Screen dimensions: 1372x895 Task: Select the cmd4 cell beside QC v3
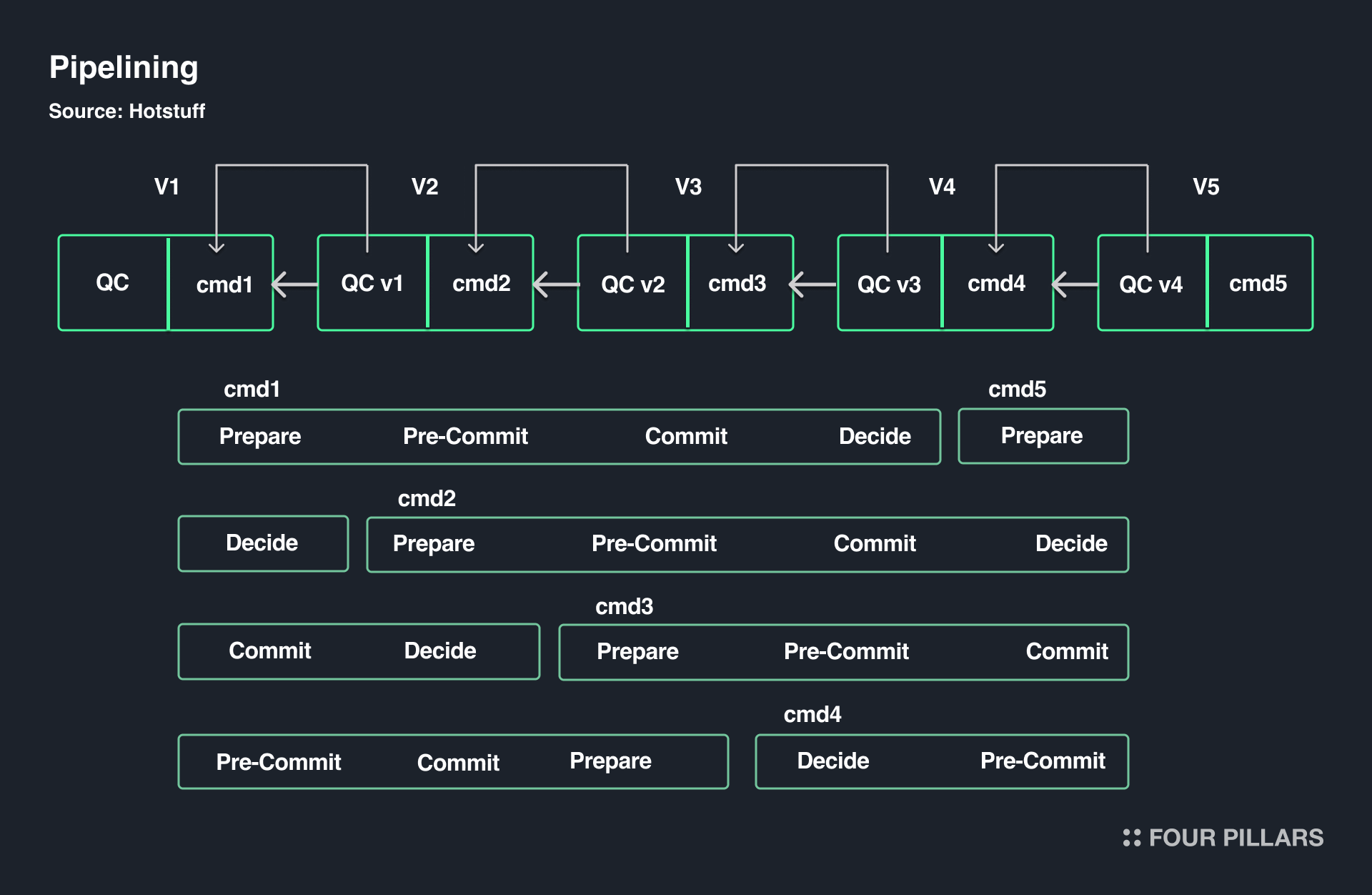(998, 283)
